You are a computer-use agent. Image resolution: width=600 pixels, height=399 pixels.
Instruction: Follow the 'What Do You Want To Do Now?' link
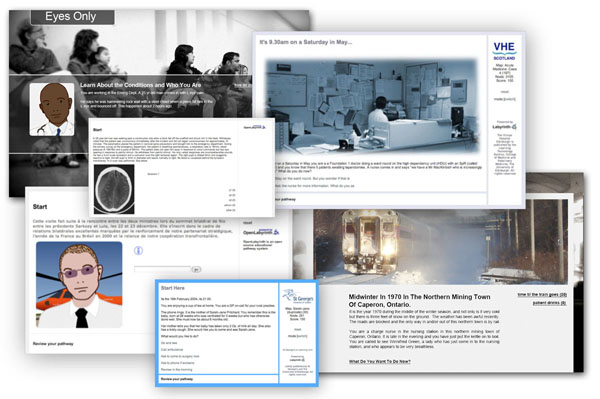[380, 362]
